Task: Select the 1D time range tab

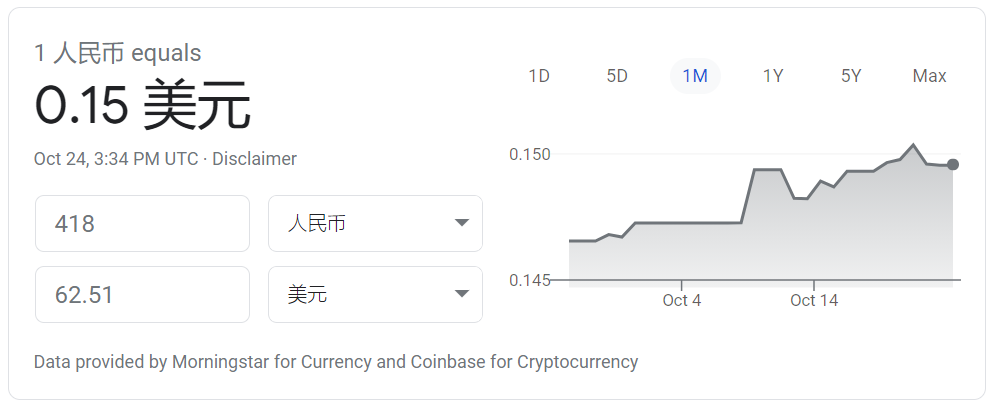Action: [x=539, y=76]
